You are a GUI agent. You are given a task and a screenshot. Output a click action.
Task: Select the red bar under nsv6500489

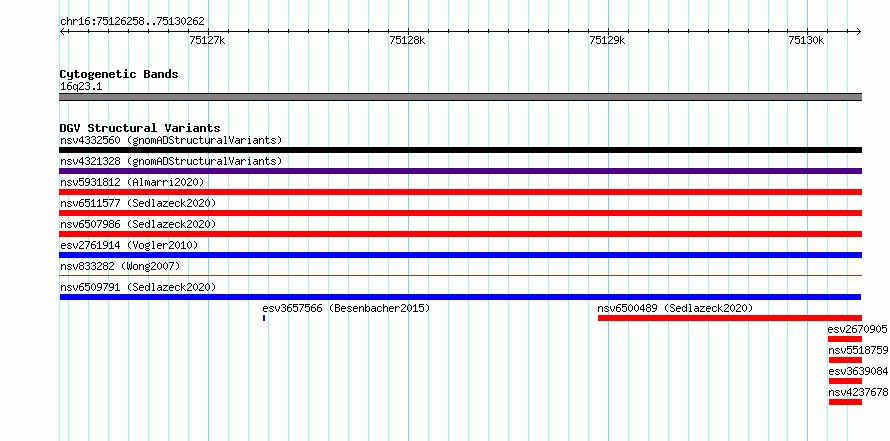coord(730,318)
